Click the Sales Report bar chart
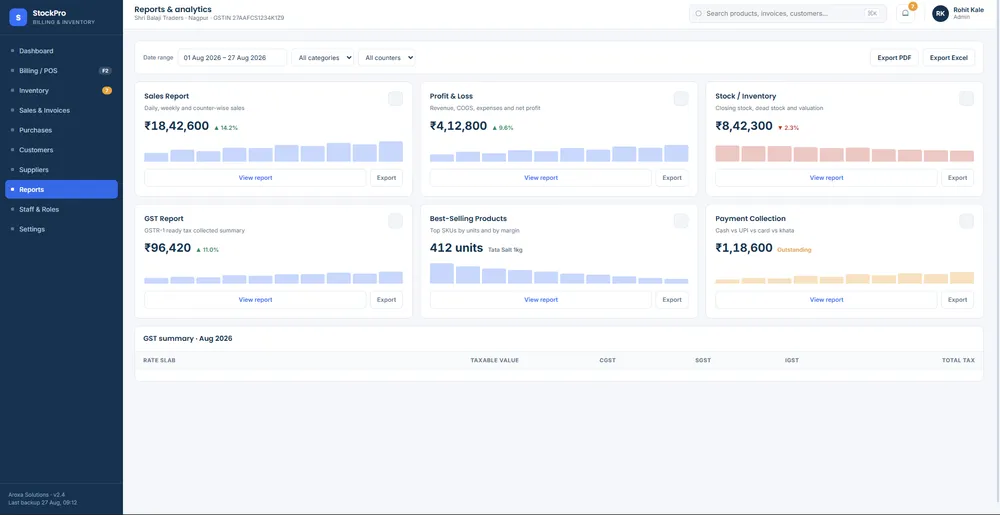The width and height of the screenshot is (1000, 515). (274, 152)
